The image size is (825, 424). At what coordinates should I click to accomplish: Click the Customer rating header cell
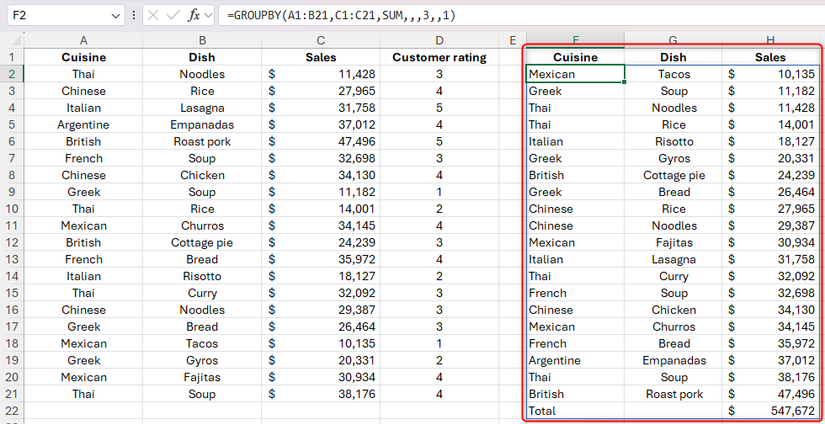(x=438, y=57)
